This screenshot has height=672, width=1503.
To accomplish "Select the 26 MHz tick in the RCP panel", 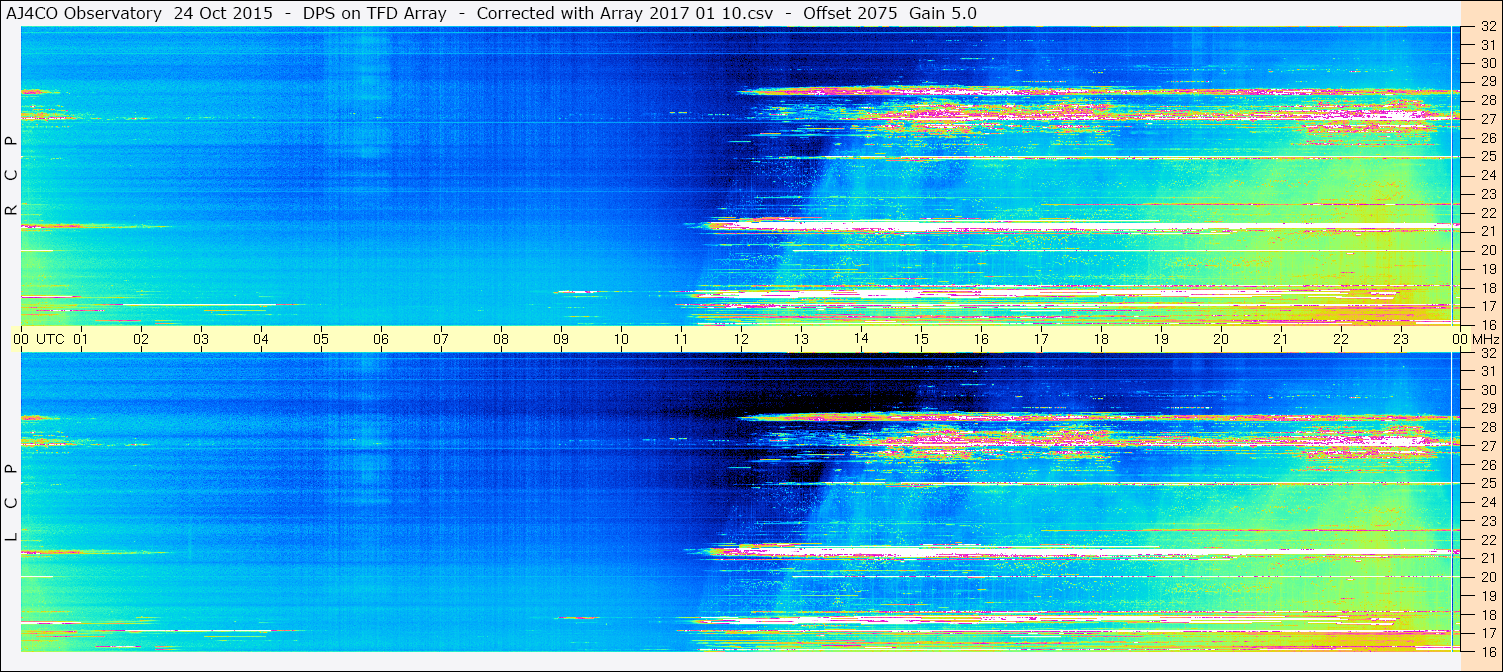I will click(1488, 137).
